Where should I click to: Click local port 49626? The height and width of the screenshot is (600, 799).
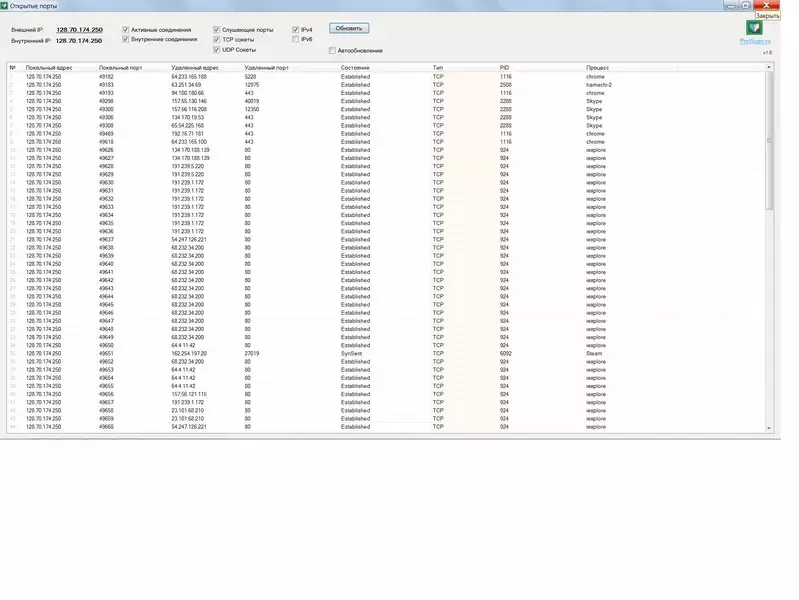click(x=106, y=150)
